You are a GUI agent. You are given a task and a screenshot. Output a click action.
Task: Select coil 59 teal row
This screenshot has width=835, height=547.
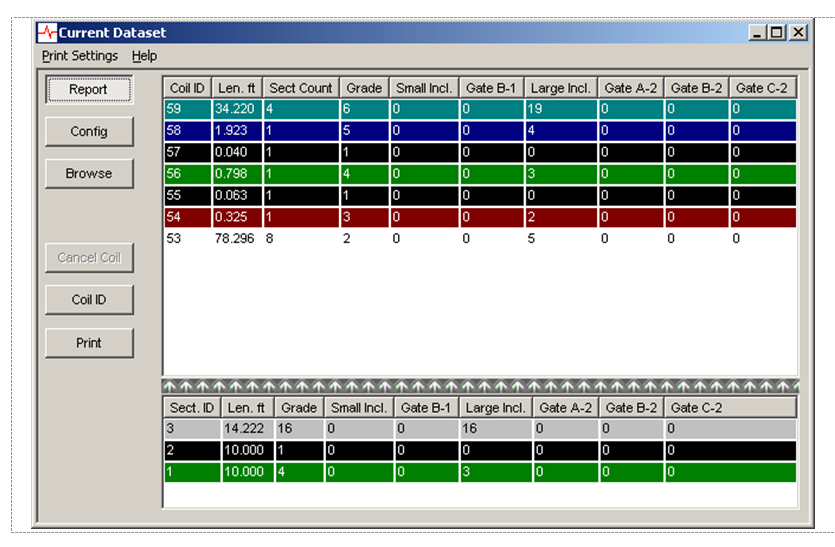tap(480, 109)
